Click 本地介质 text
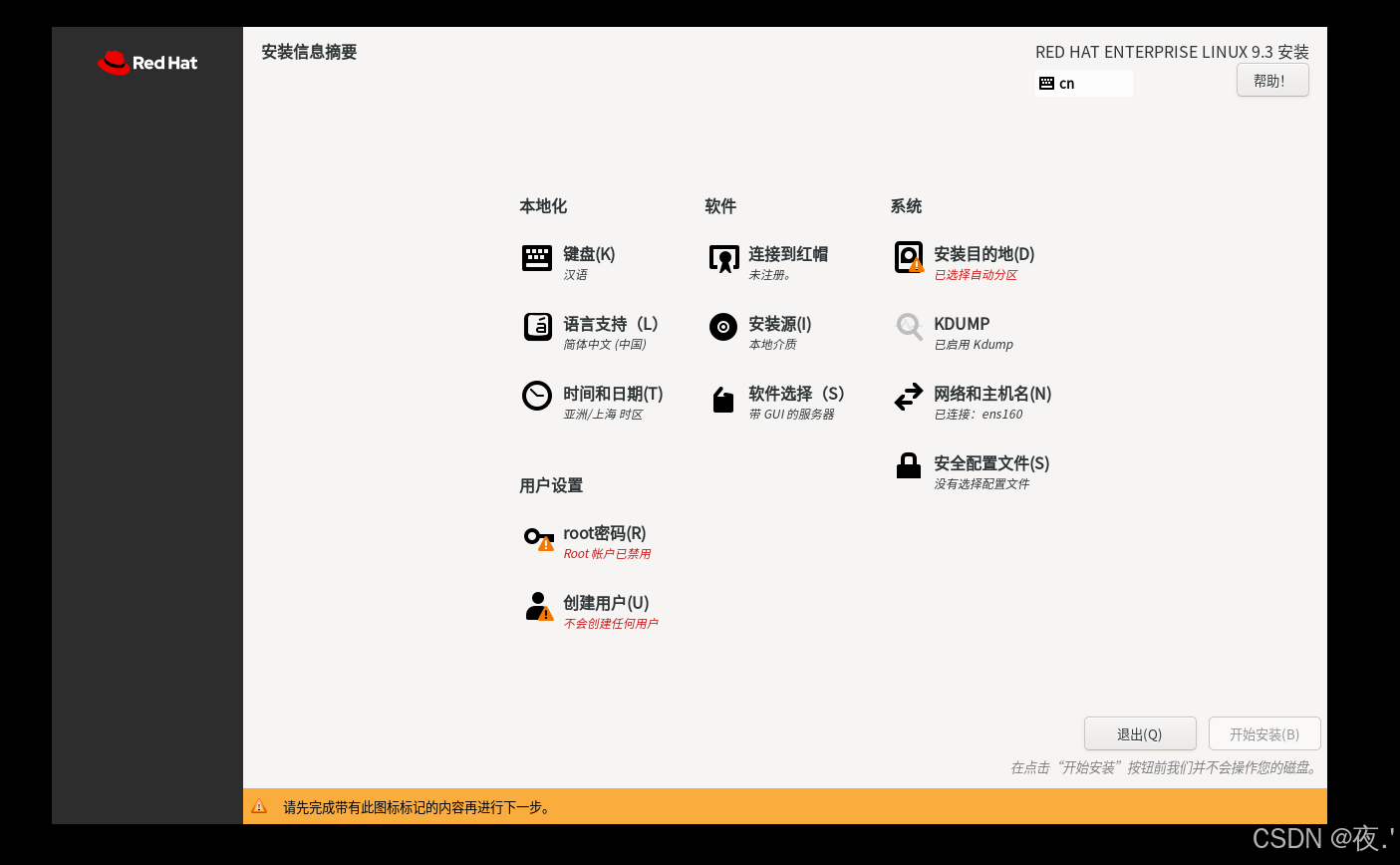The image size is (1400, 865). click(x=772, y=345)
